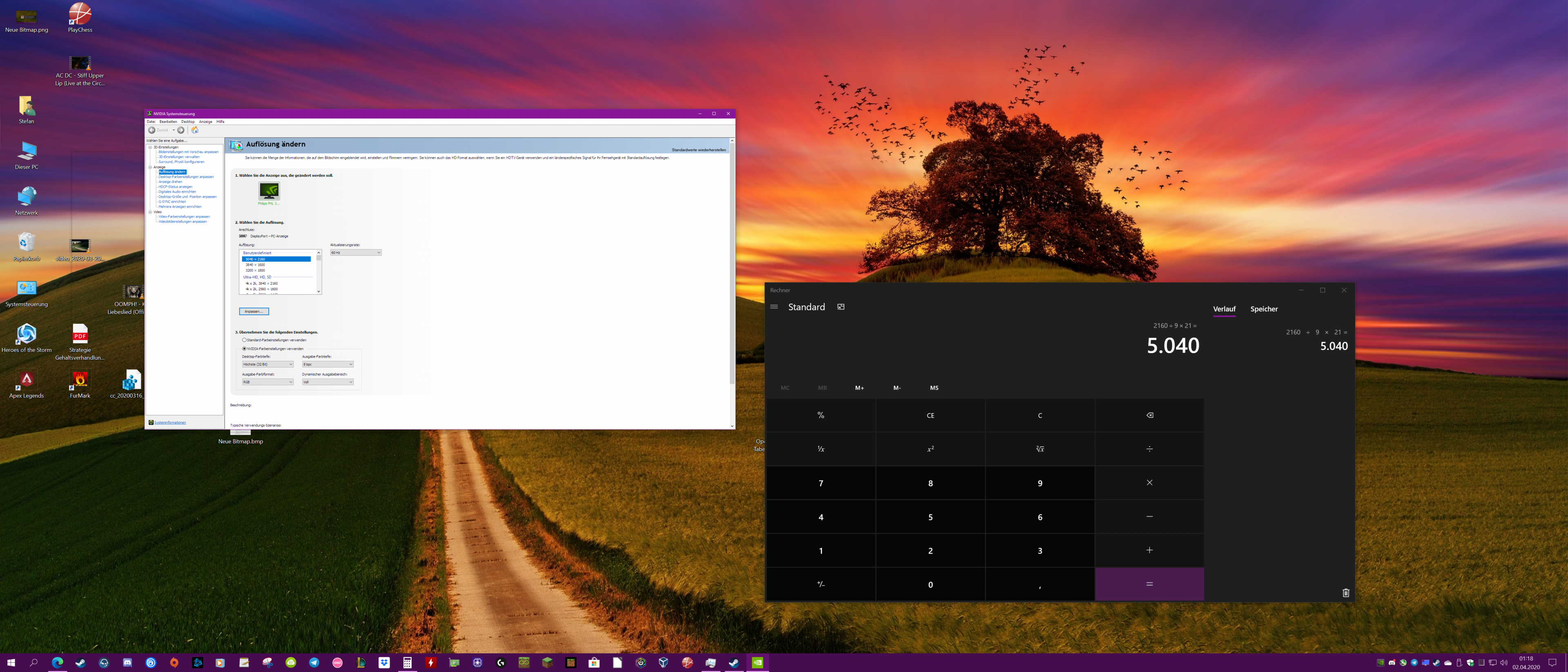This screenshot has height=672, width=1568.
Task: Click the clock showing 01:18 in taskbar
Action: coord(1526,663)
